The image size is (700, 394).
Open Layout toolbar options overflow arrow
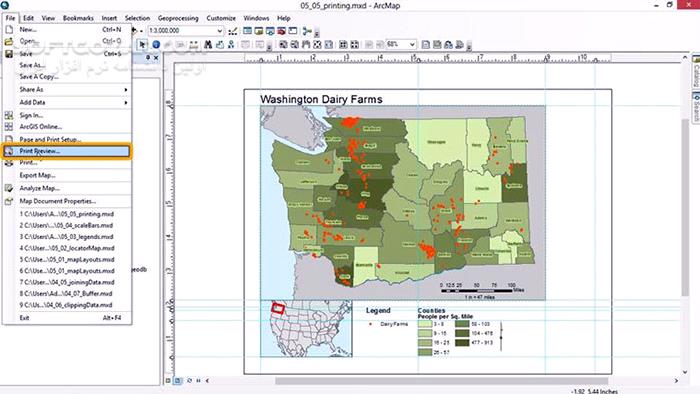[468, 46]
